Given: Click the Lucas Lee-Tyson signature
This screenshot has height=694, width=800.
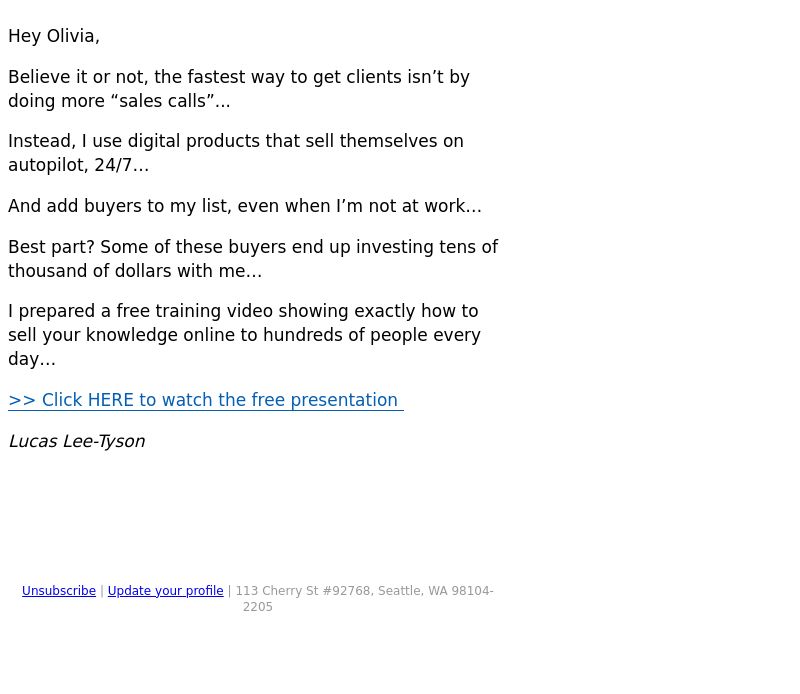Looking at the screenshot, I should [x=77, y=441].
